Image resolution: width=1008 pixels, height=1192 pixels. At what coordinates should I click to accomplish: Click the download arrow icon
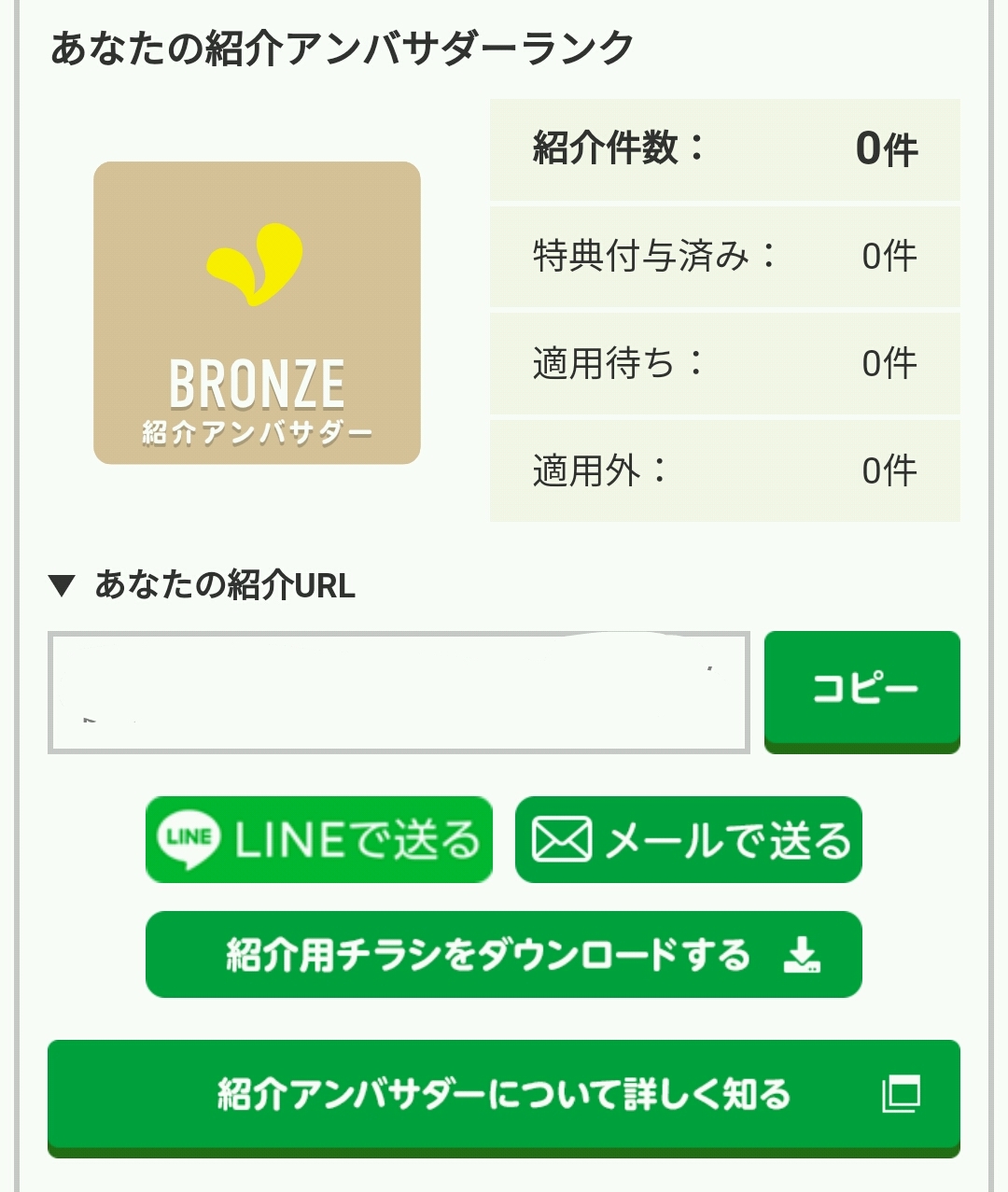click(x=801, y=955)
